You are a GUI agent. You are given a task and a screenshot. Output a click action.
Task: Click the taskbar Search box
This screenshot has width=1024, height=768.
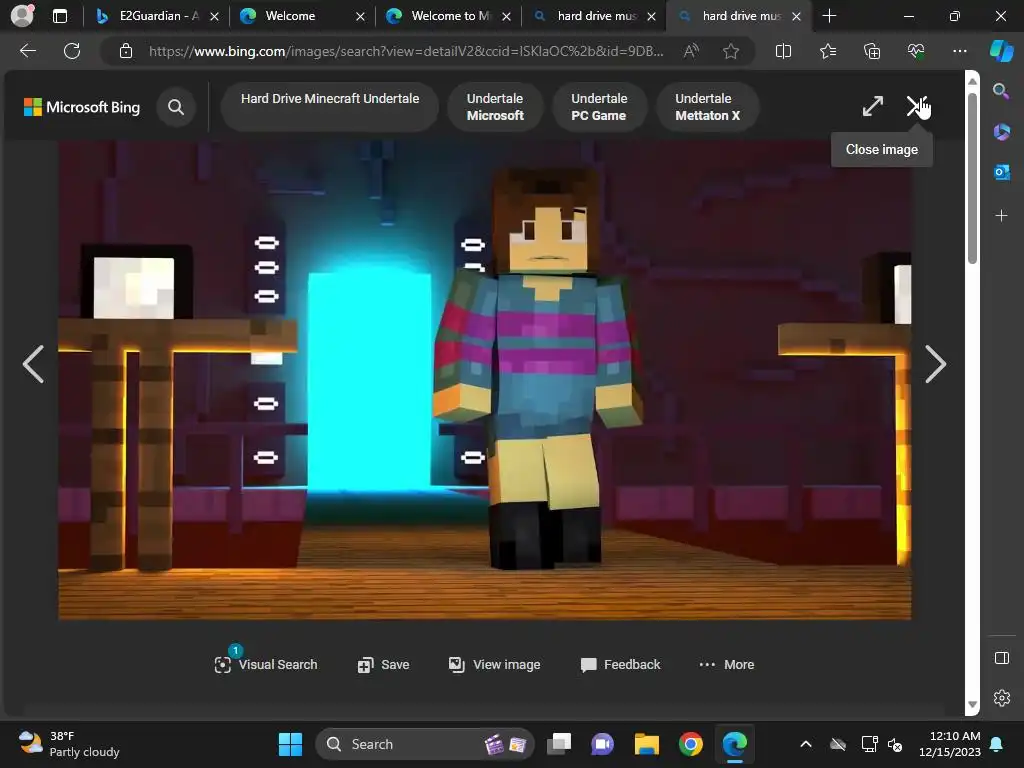(x=424, y=744)
